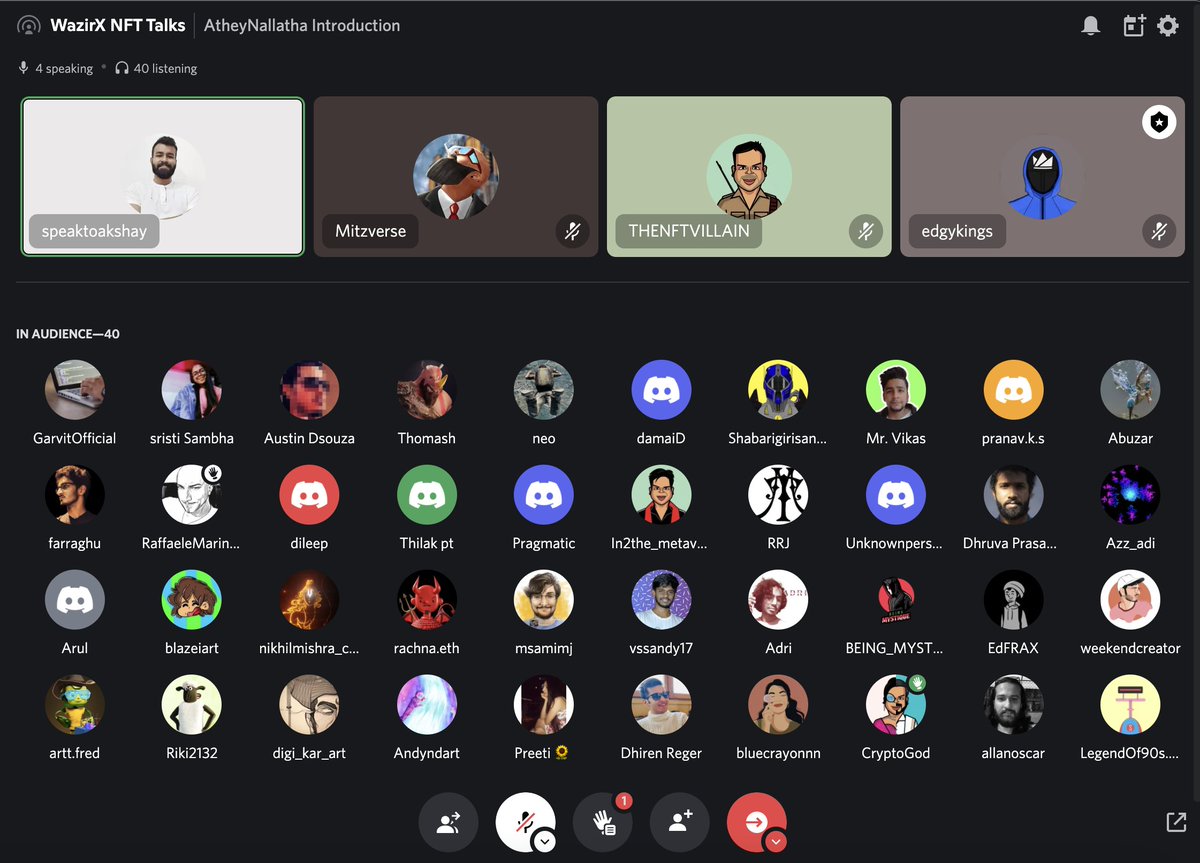Click Abuzar's avatar
The image size is (1200, 863).
point(1130,390)
